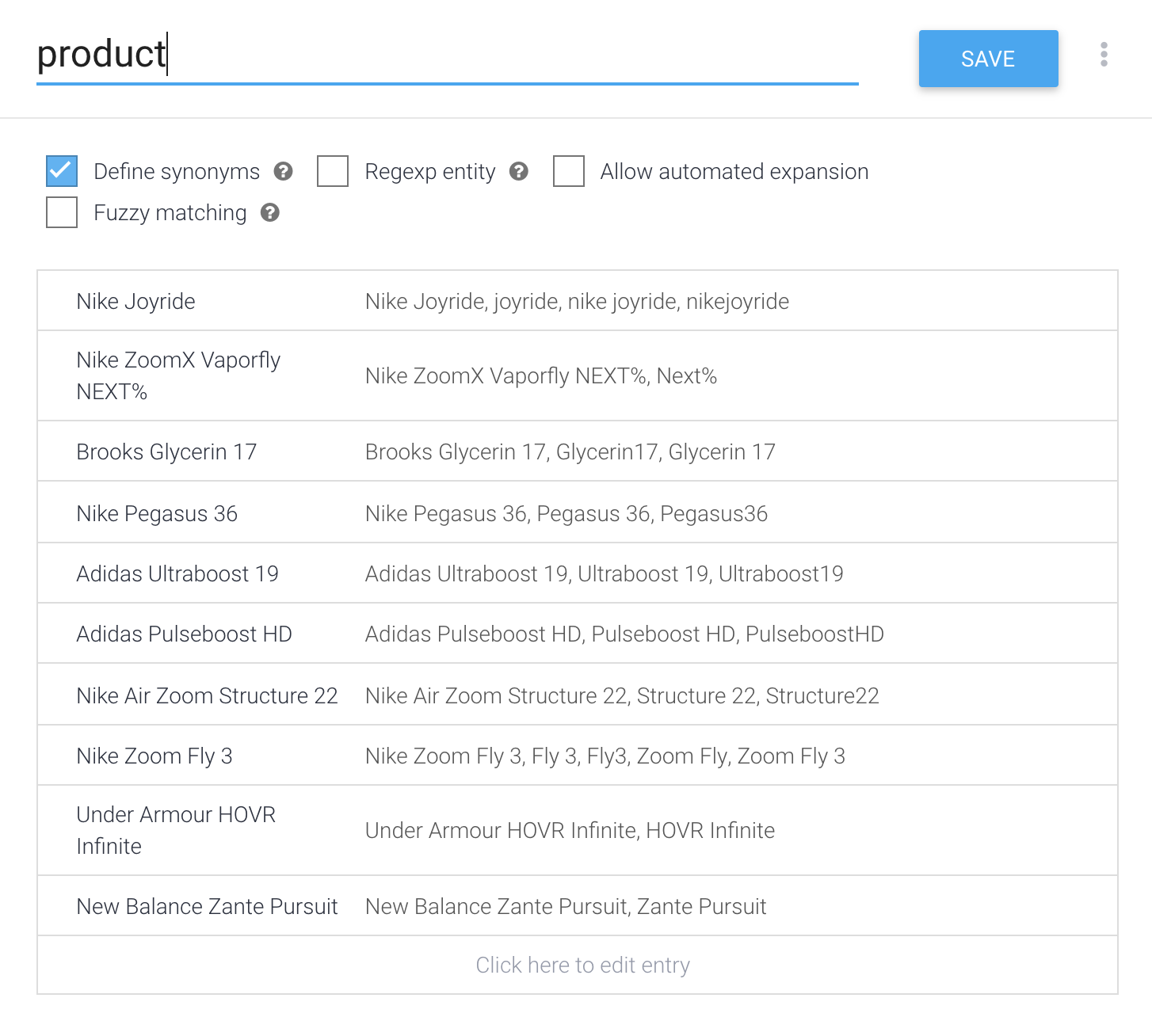Select the 'Nike Zoom Fly 3' reference value
Screen dimensions: 1152x1036
tap(154, 756)
